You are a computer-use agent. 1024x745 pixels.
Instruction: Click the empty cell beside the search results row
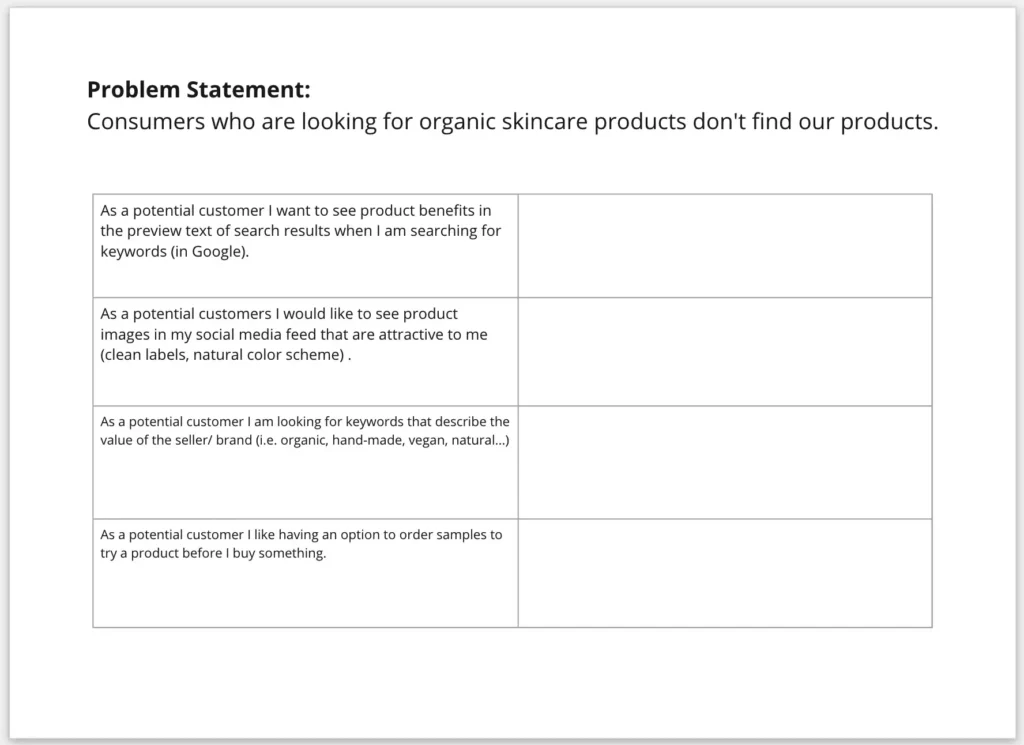point(725,245)
